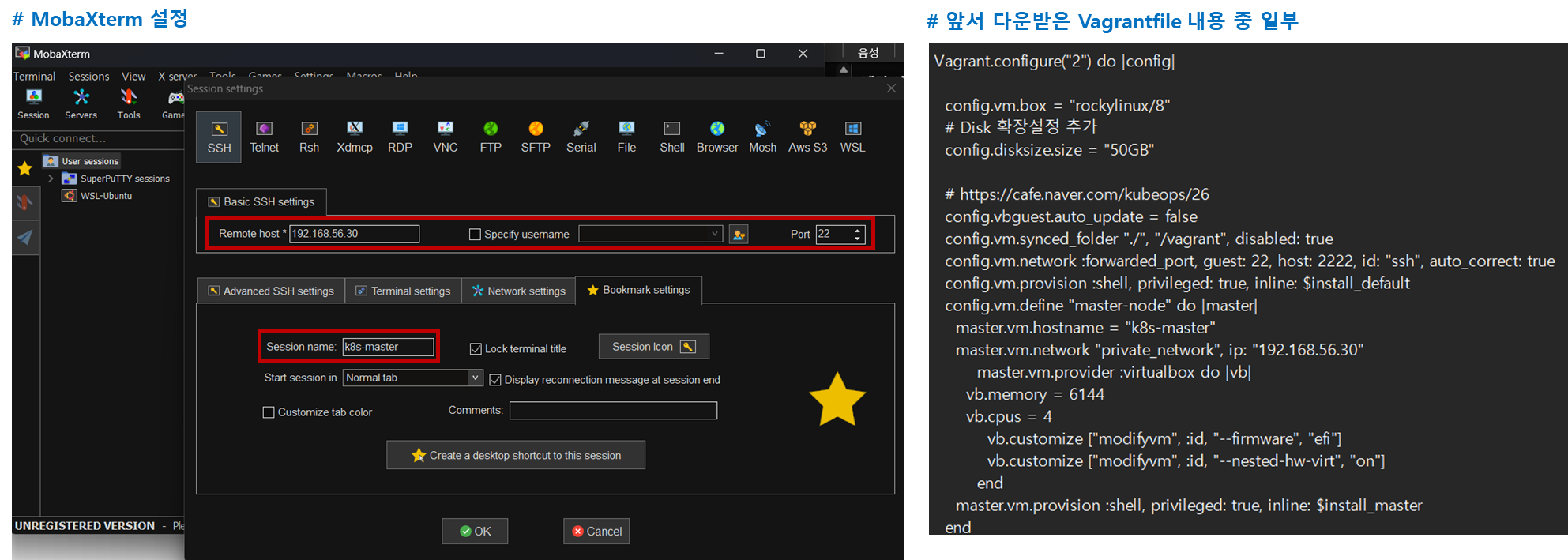Select the Telnet session type

tap(264, 137)
